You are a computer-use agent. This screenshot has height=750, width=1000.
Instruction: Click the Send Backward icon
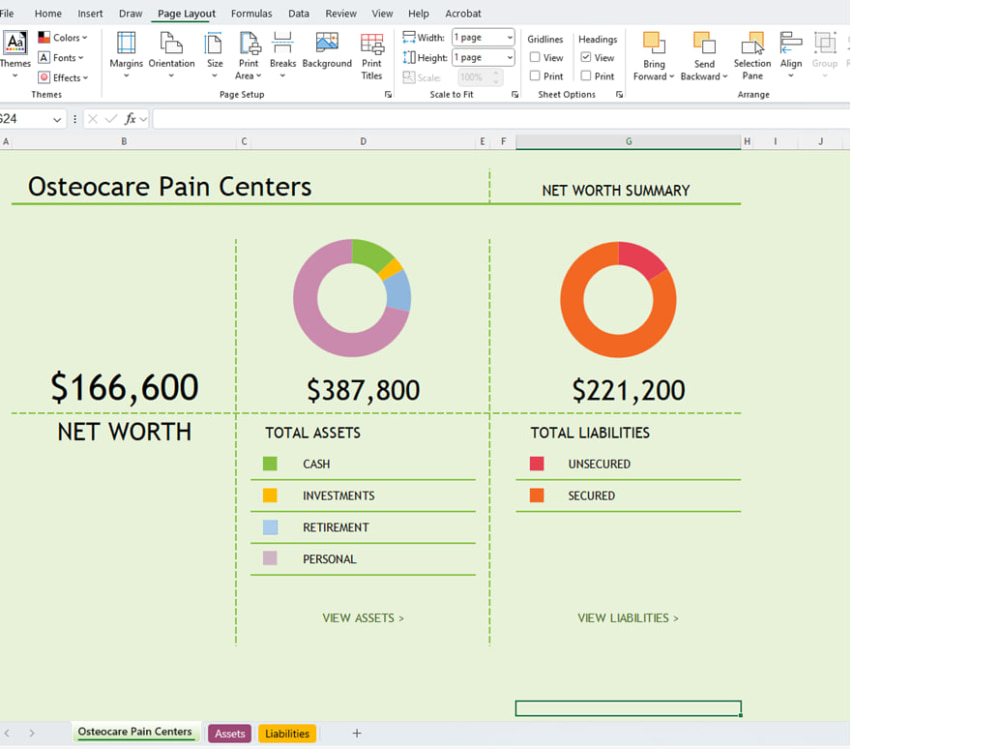pos(704,43)
